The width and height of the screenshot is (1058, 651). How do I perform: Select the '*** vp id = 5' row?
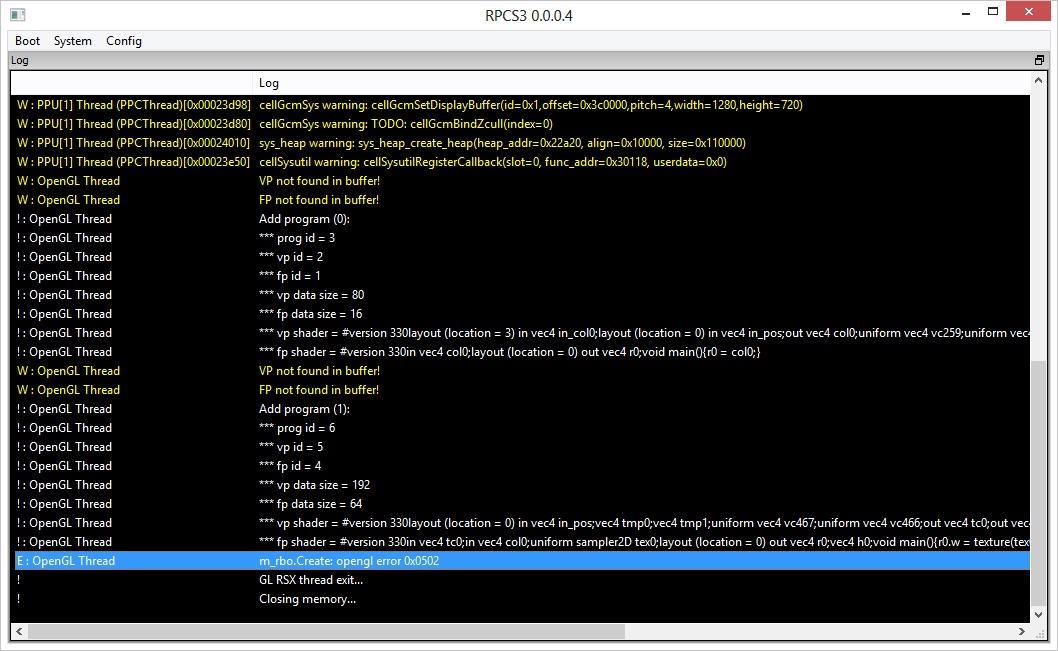pos(522,446)
